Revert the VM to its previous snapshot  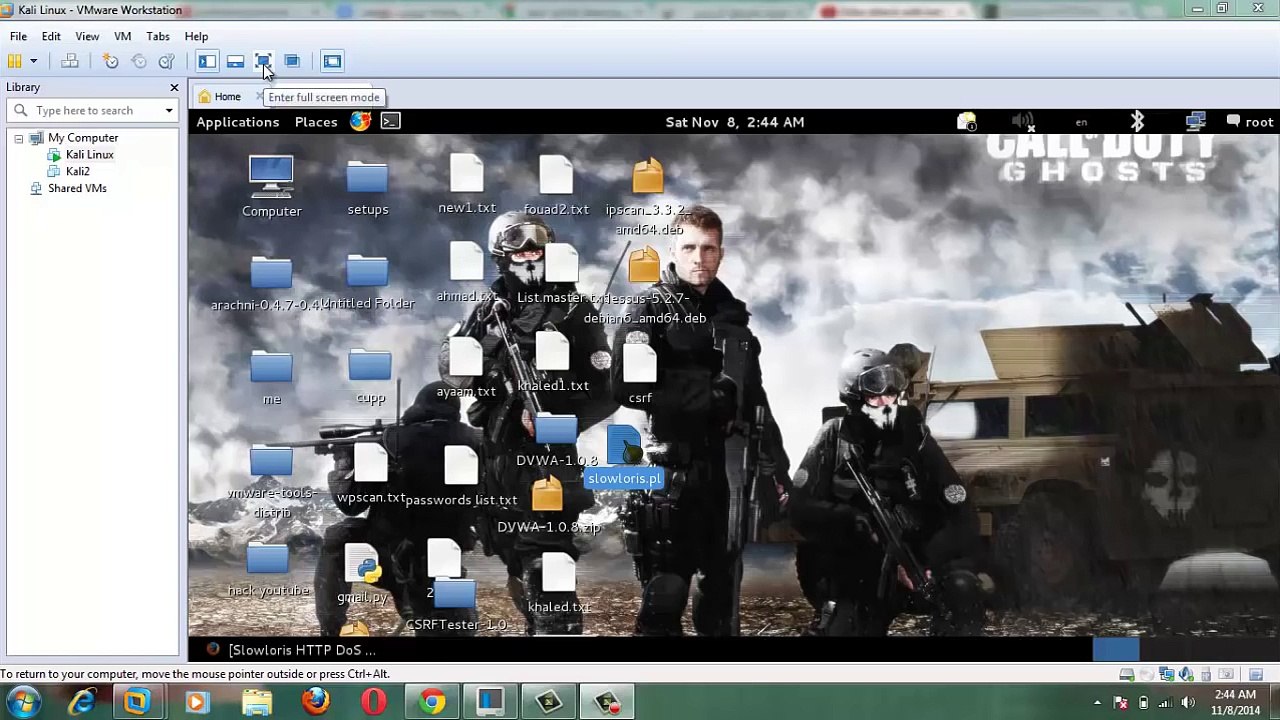point(139,62)
